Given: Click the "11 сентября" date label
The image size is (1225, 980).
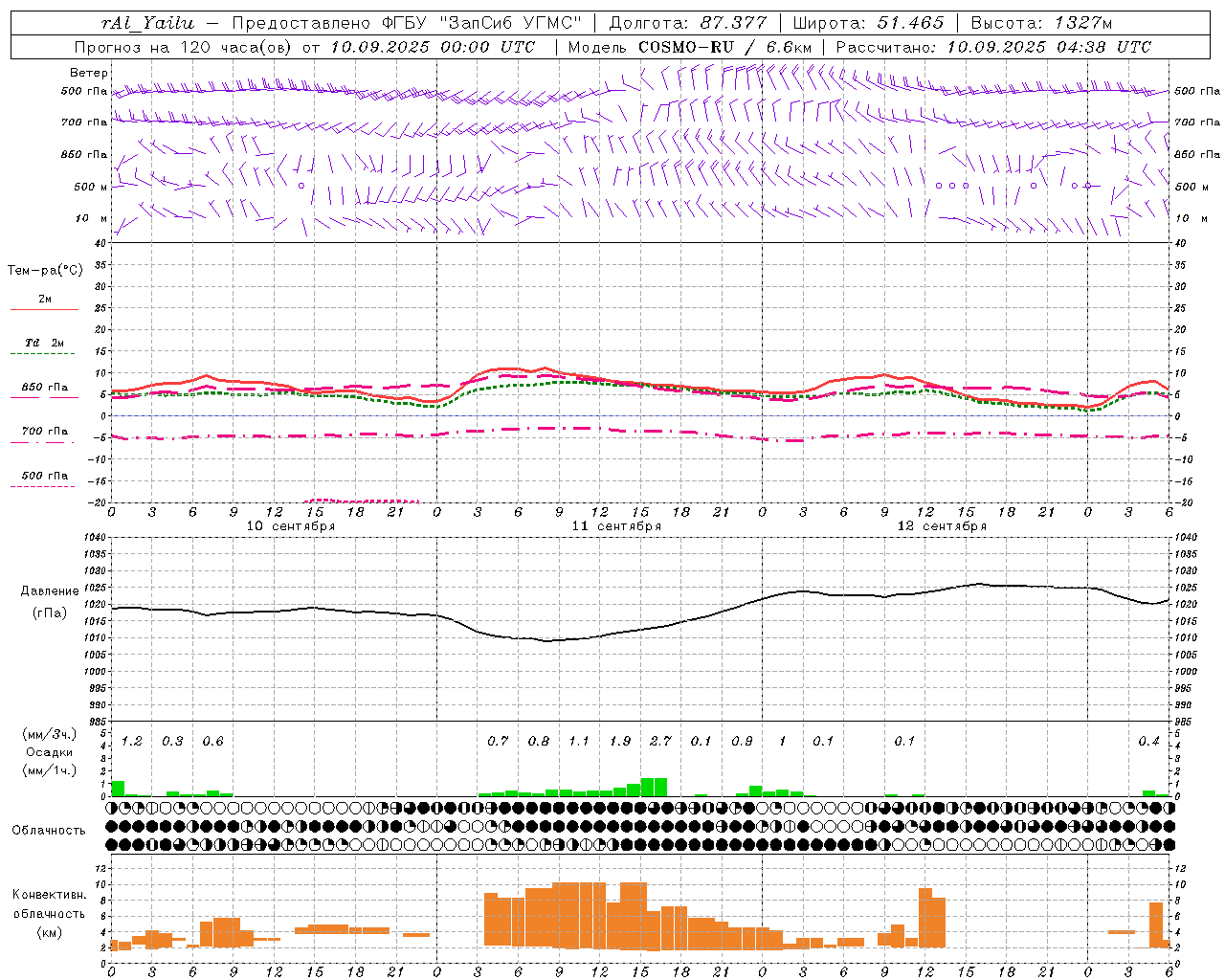Looking at the screenshot, I should pyautogui.click(x=616, y=526).
